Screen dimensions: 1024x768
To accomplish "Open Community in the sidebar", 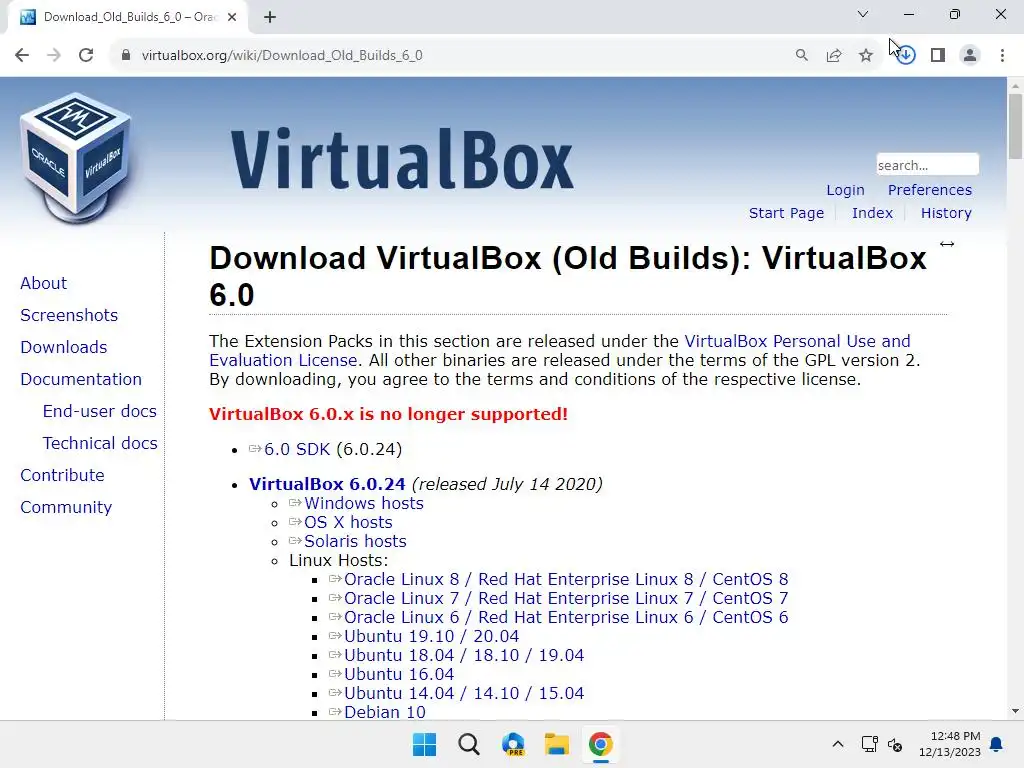I will [66, 507].
